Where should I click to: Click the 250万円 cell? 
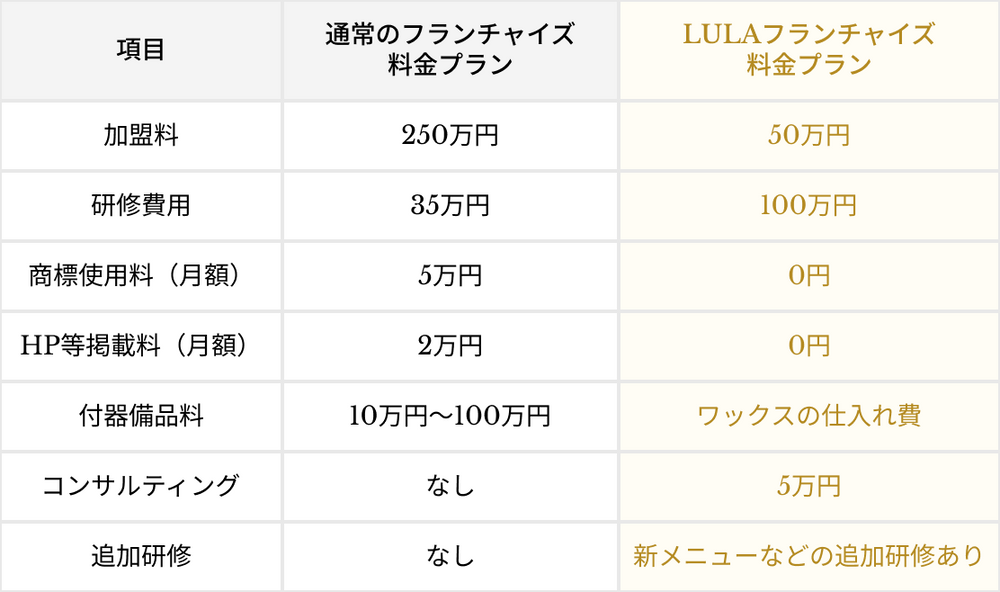[450, 136]
